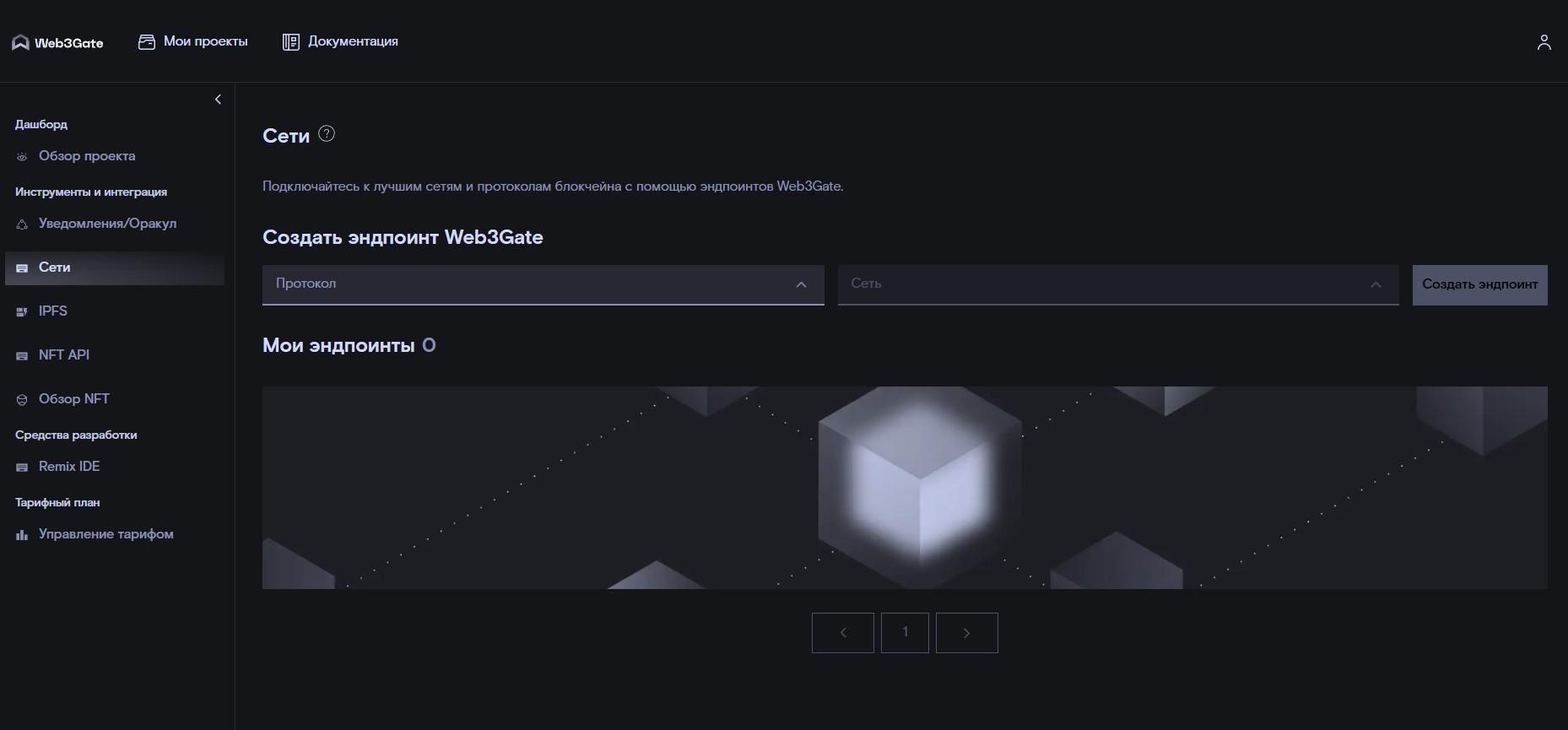
Task: Launch Remix IDE from the sidebar
Action: tap(69, 467)
